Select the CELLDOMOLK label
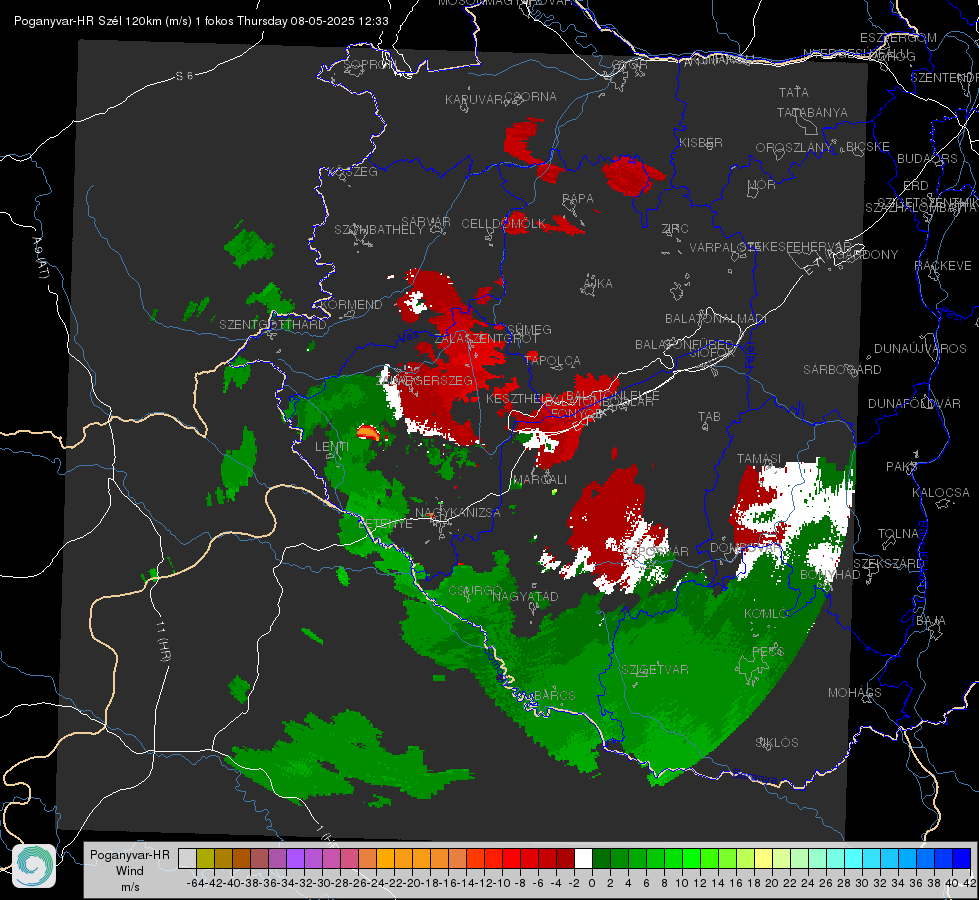Image resolution: width=979 pixels, height=900 pixels. (x=504, y=224)
